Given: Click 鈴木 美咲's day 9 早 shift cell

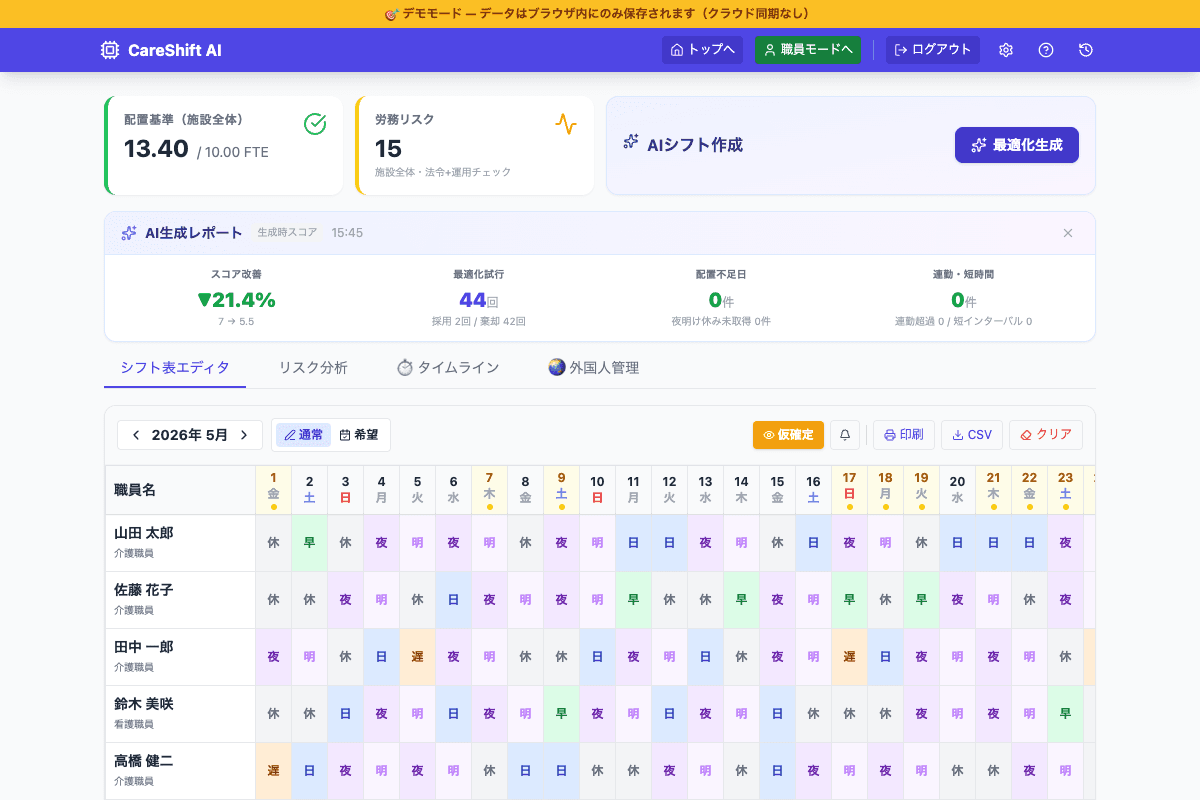Looking at the screenshot, I should coord(561,714).
